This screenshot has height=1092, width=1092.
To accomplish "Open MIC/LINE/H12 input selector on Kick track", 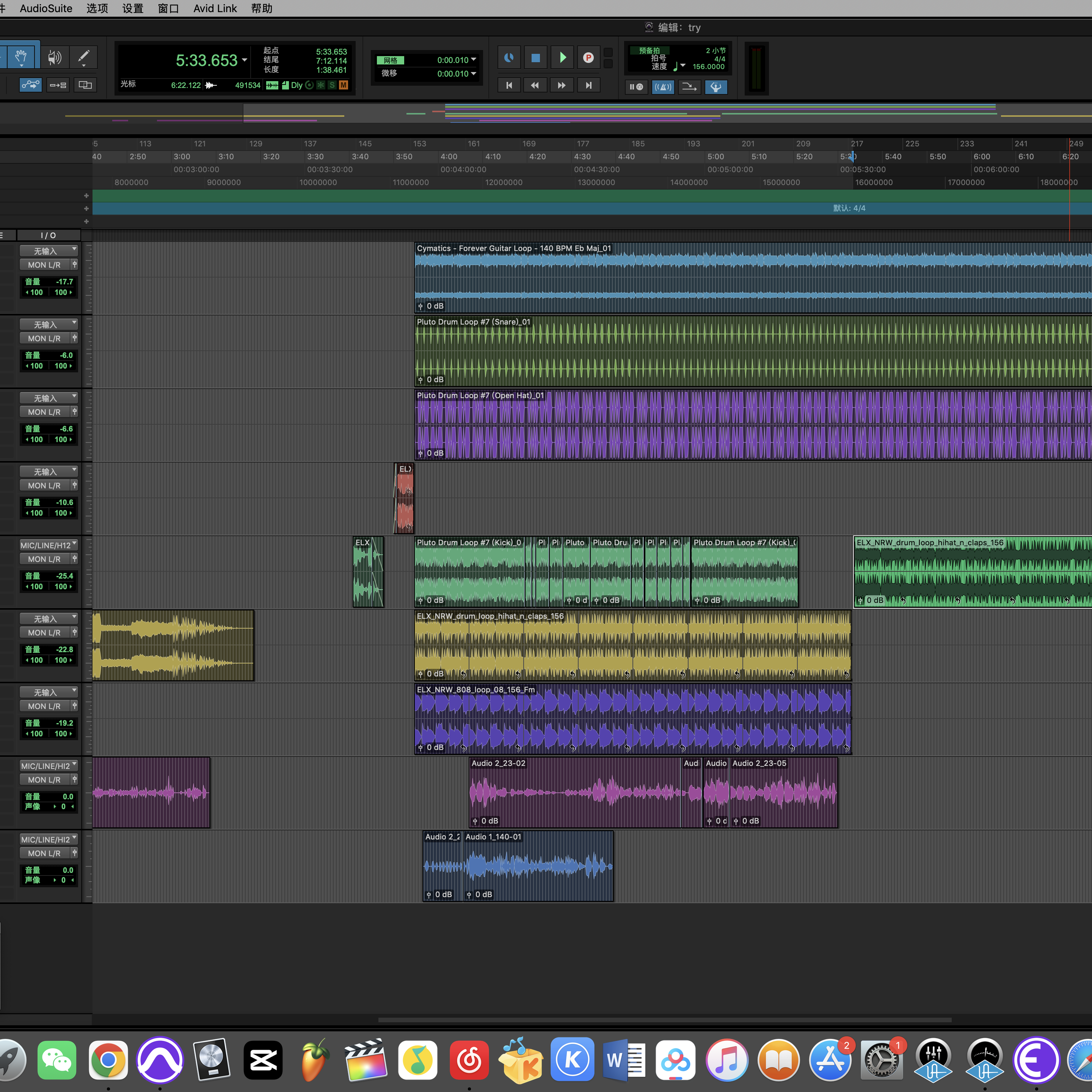I will click(x=48, y=545).
